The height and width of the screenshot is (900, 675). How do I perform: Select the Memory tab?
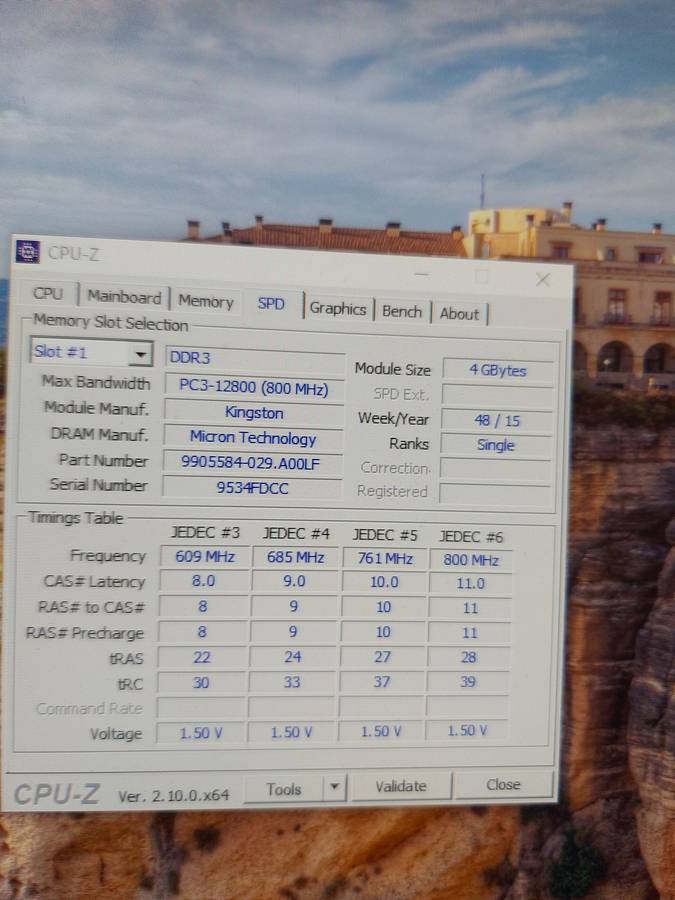[206, 301]
